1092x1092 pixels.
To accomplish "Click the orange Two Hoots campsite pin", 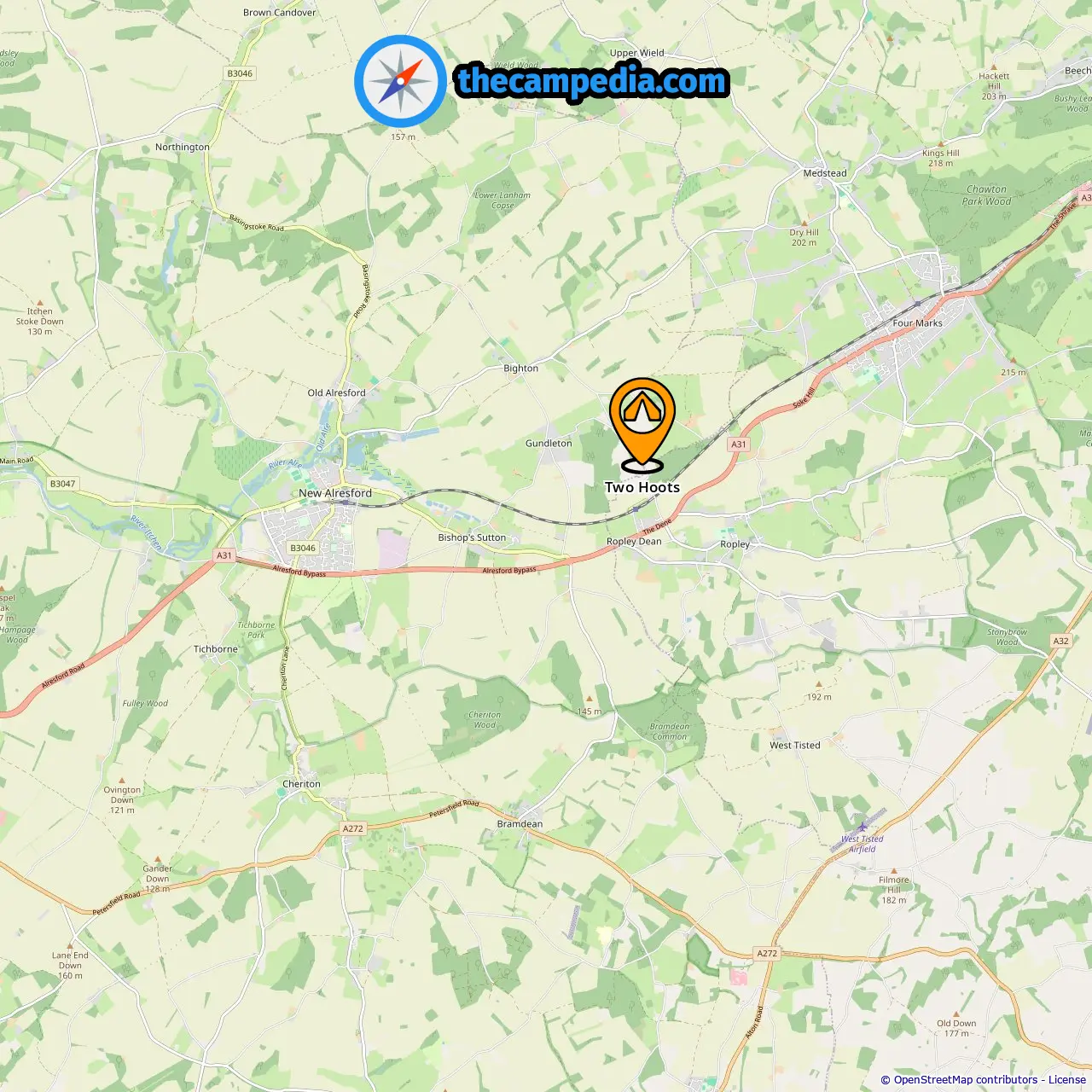I will [642, 425].
